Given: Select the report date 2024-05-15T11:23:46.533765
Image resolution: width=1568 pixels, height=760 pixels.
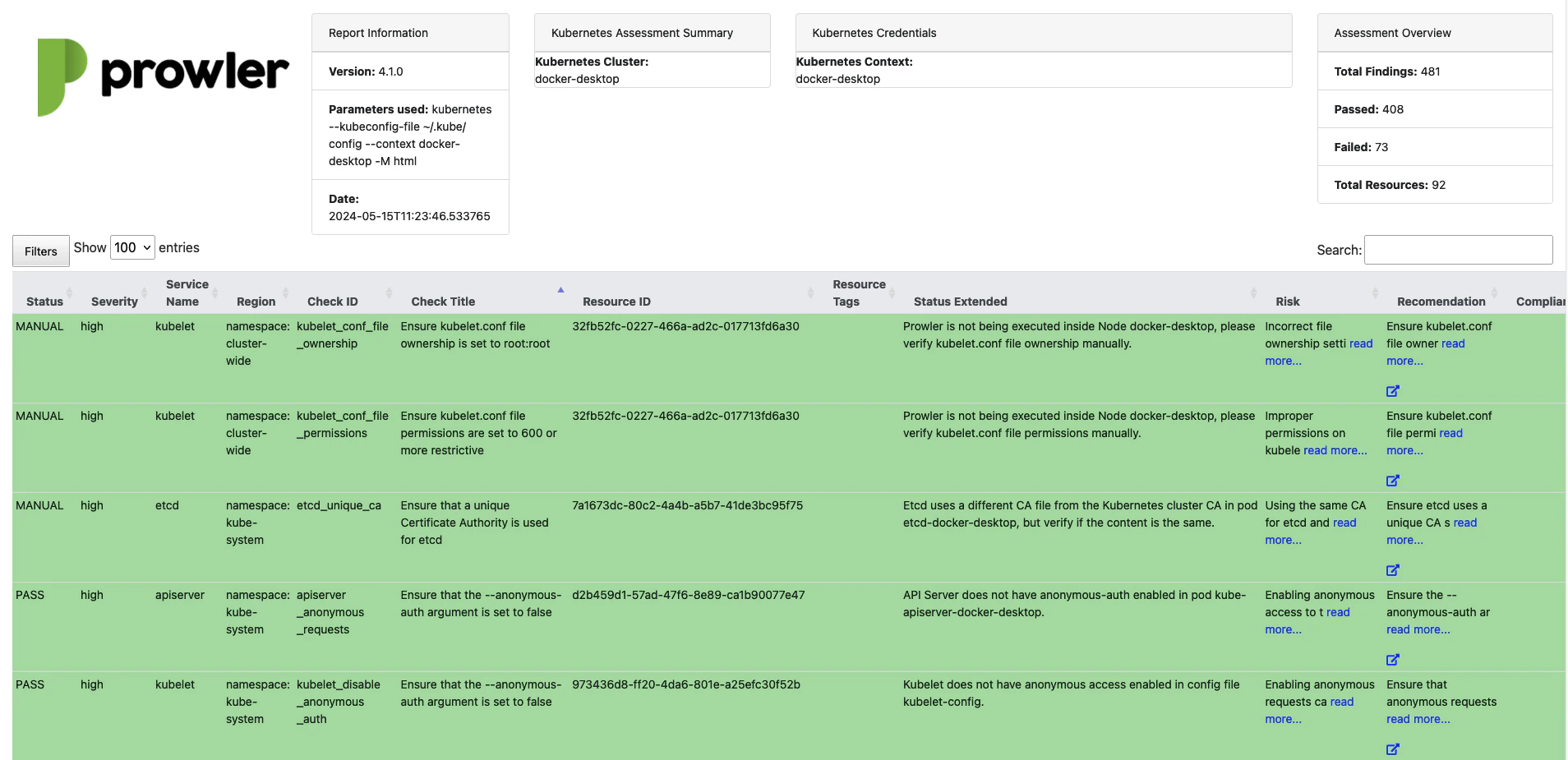Looking at the screenshot, I should point(409,216).
